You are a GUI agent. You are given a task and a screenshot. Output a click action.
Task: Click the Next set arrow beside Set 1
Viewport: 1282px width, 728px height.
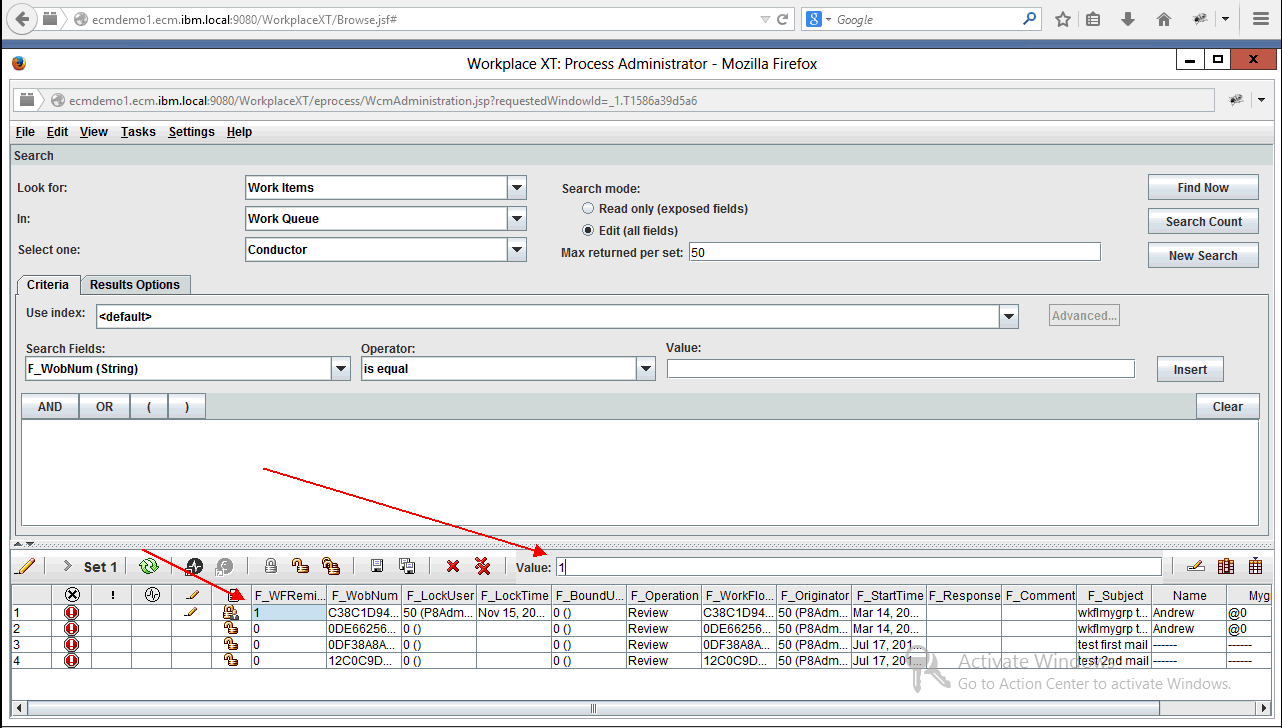[67, 567]
